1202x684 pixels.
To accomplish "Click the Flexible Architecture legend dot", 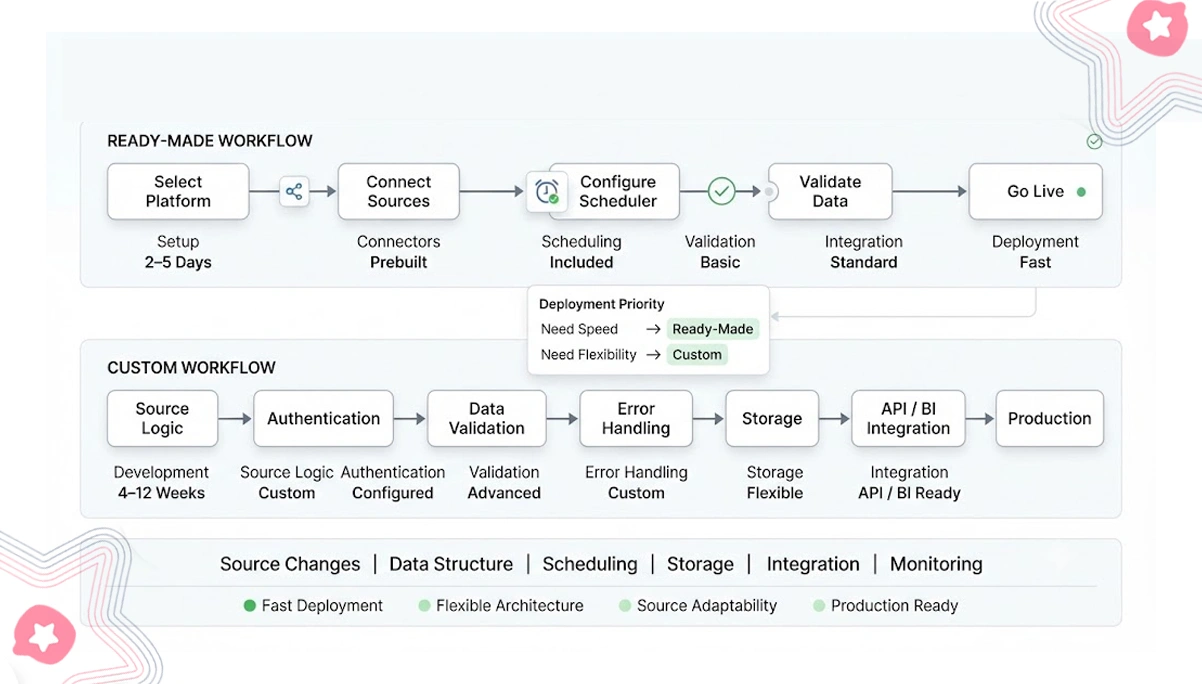I will 424,605.
